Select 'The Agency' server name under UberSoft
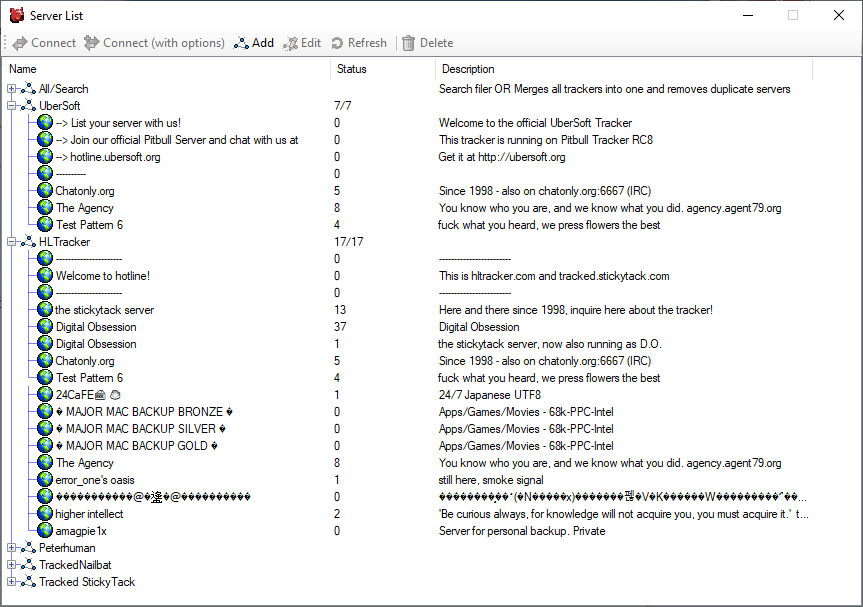 coord(85,207)
